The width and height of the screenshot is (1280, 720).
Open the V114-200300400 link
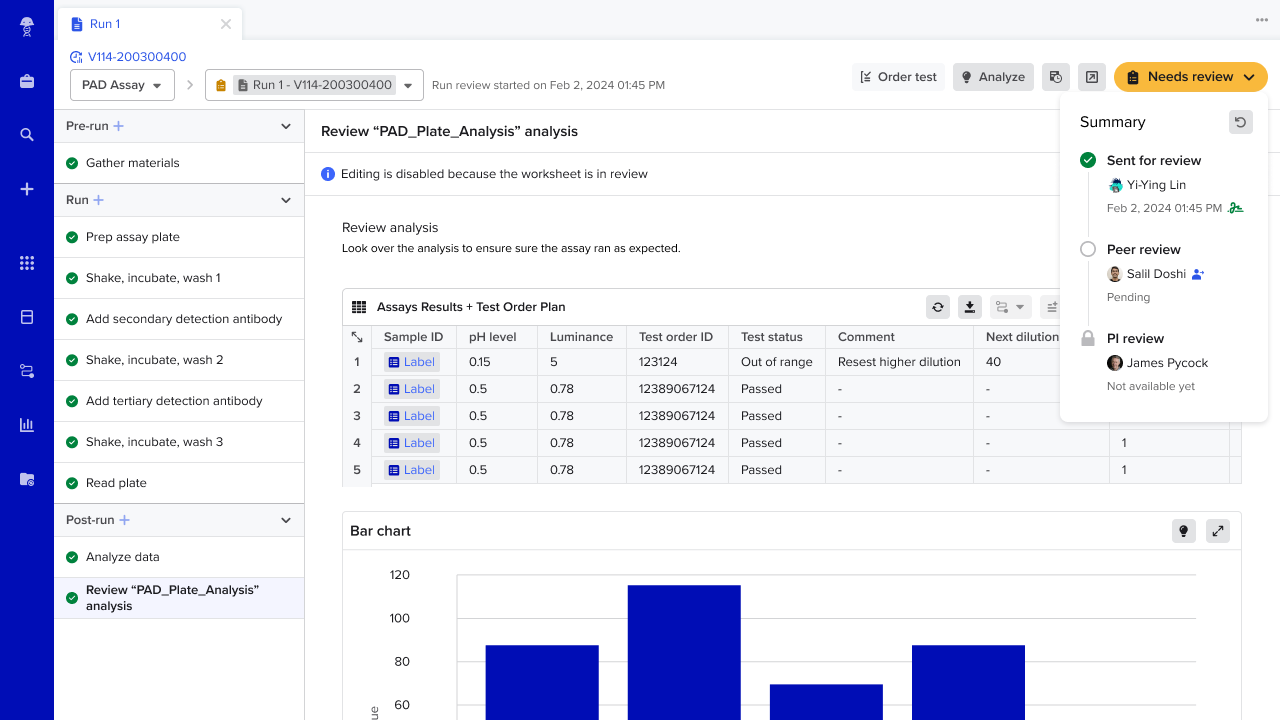tap(137, 57)
